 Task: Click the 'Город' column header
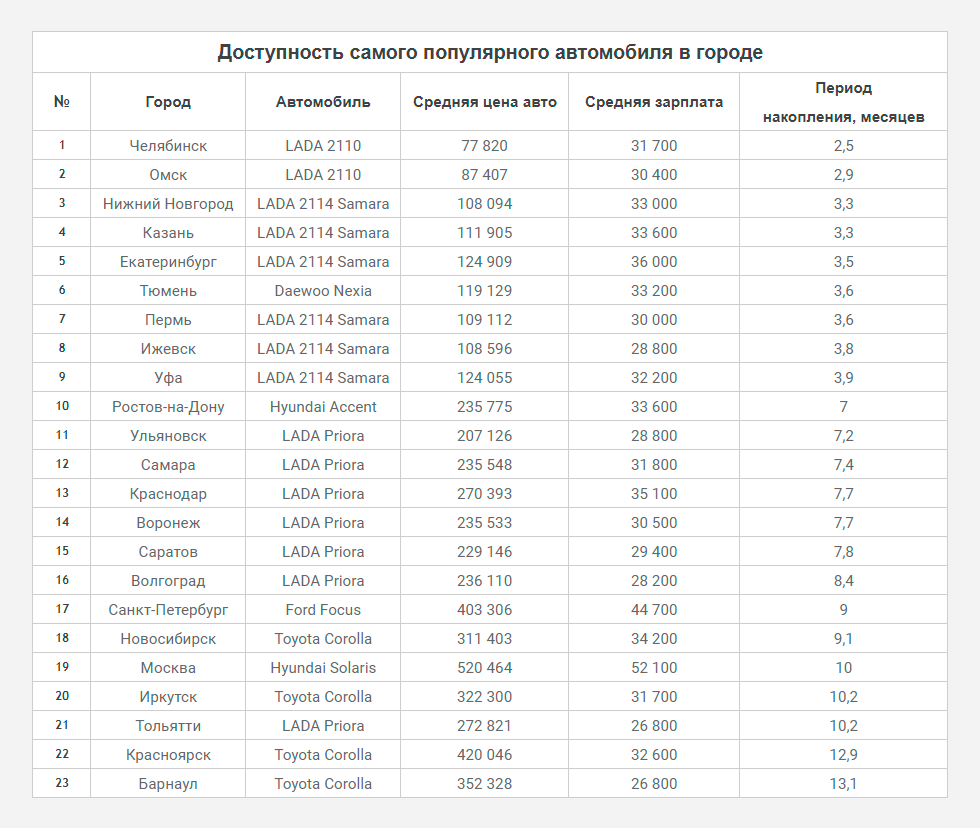(168, 102)
